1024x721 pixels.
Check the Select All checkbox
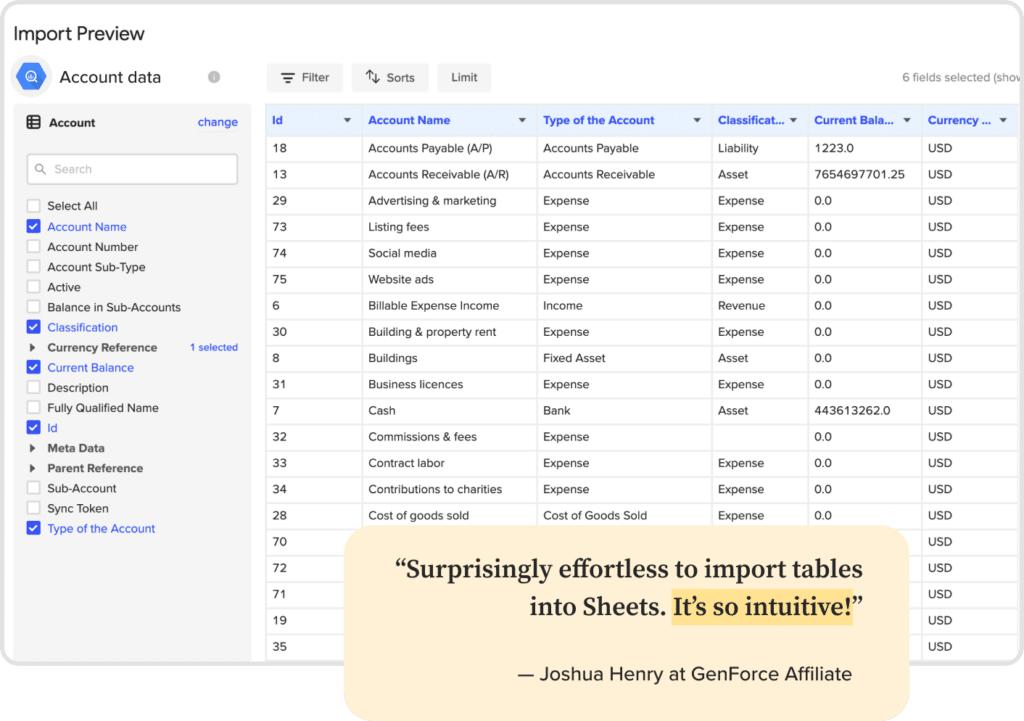33,206
